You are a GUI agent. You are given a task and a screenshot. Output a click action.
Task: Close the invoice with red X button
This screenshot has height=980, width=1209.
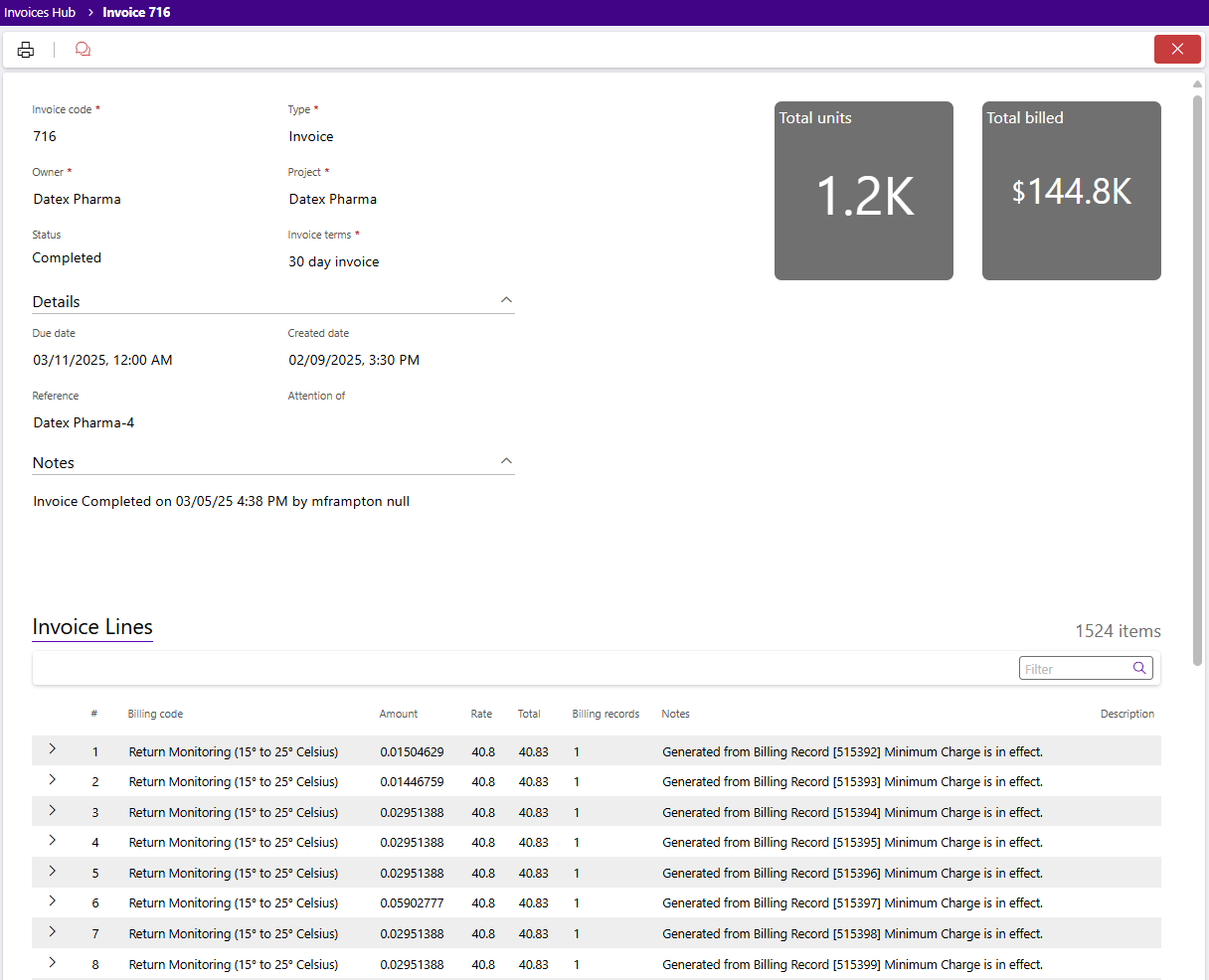(x=1177, y=50)
